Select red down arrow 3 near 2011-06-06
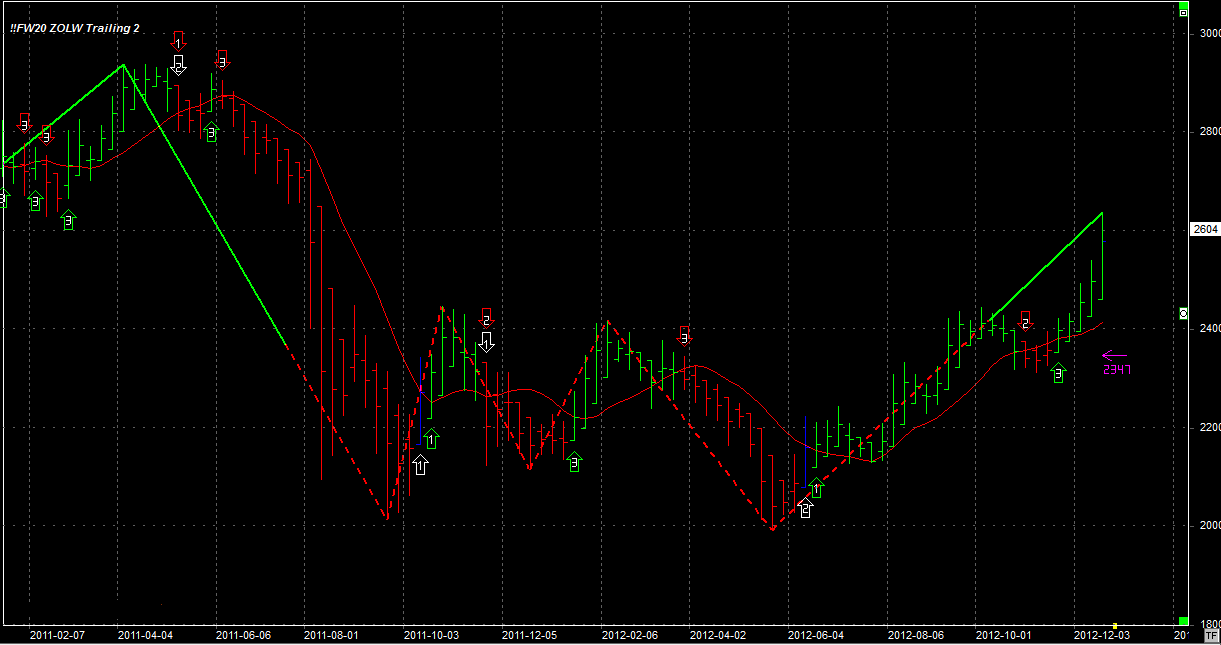This screenshot has height=645, width=1221. tap(223, 59)
